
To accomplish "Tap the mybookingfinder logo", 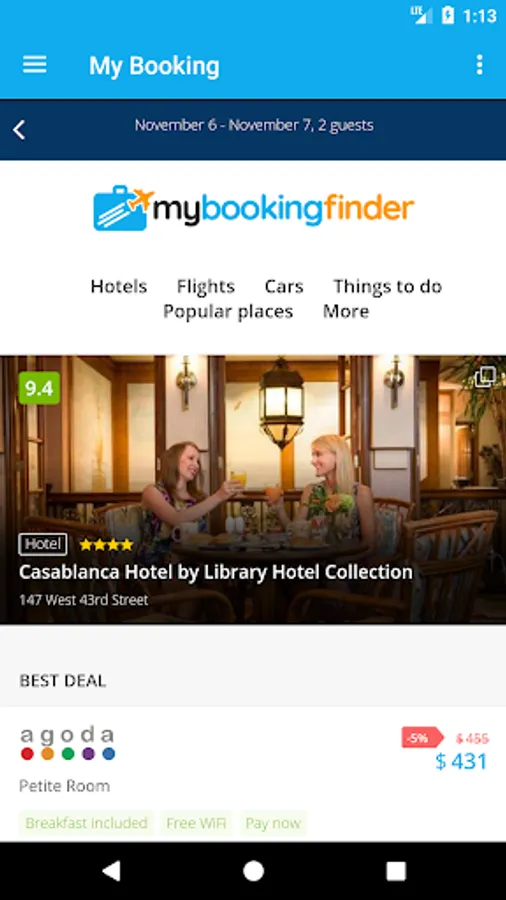I will [253, 208].
